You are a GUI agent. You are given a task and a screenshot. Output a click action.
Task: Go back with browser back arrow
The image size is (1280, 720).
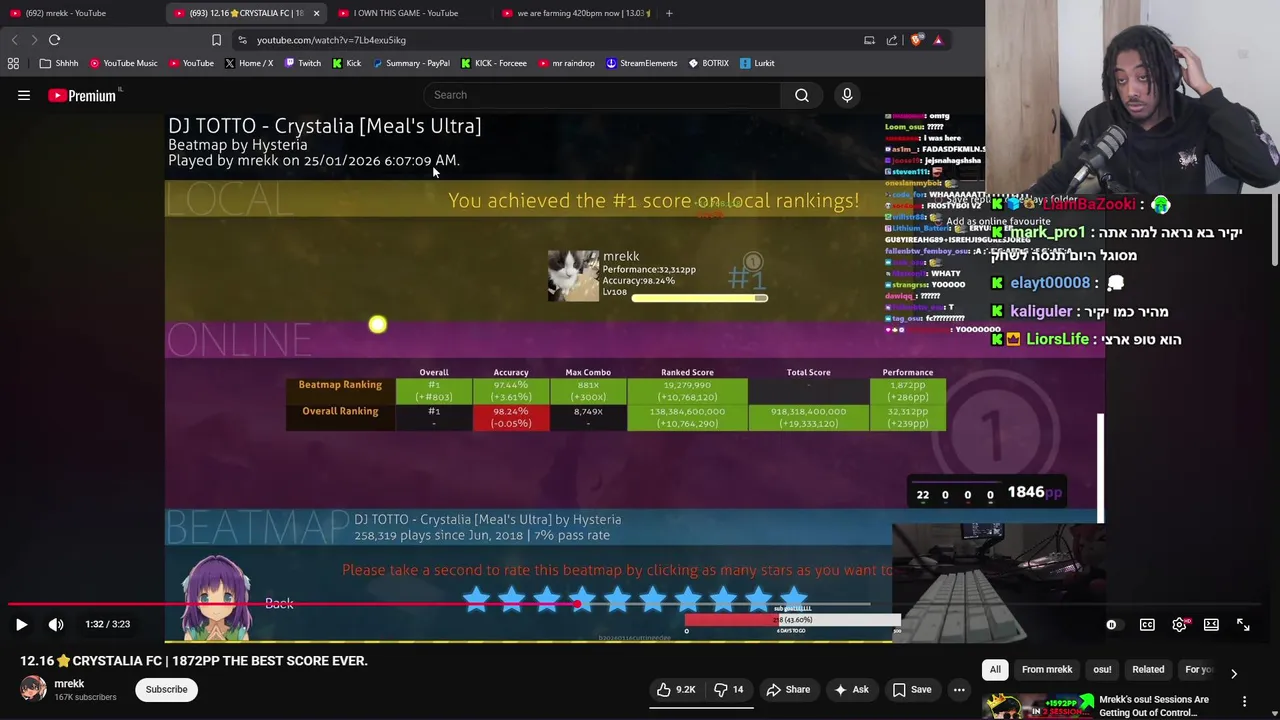pyautogui.click(x=14, y=40)
